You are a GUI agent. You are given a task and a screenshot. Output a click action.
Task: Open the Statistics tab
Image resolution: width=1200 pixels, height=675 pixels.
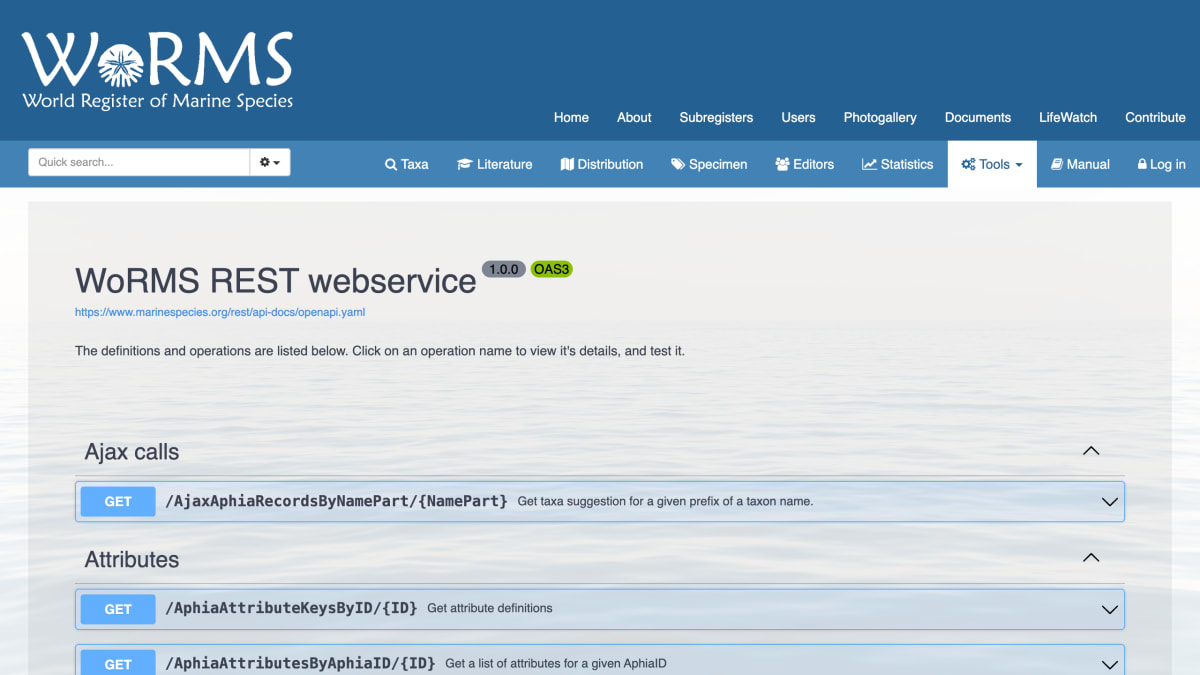898,164
